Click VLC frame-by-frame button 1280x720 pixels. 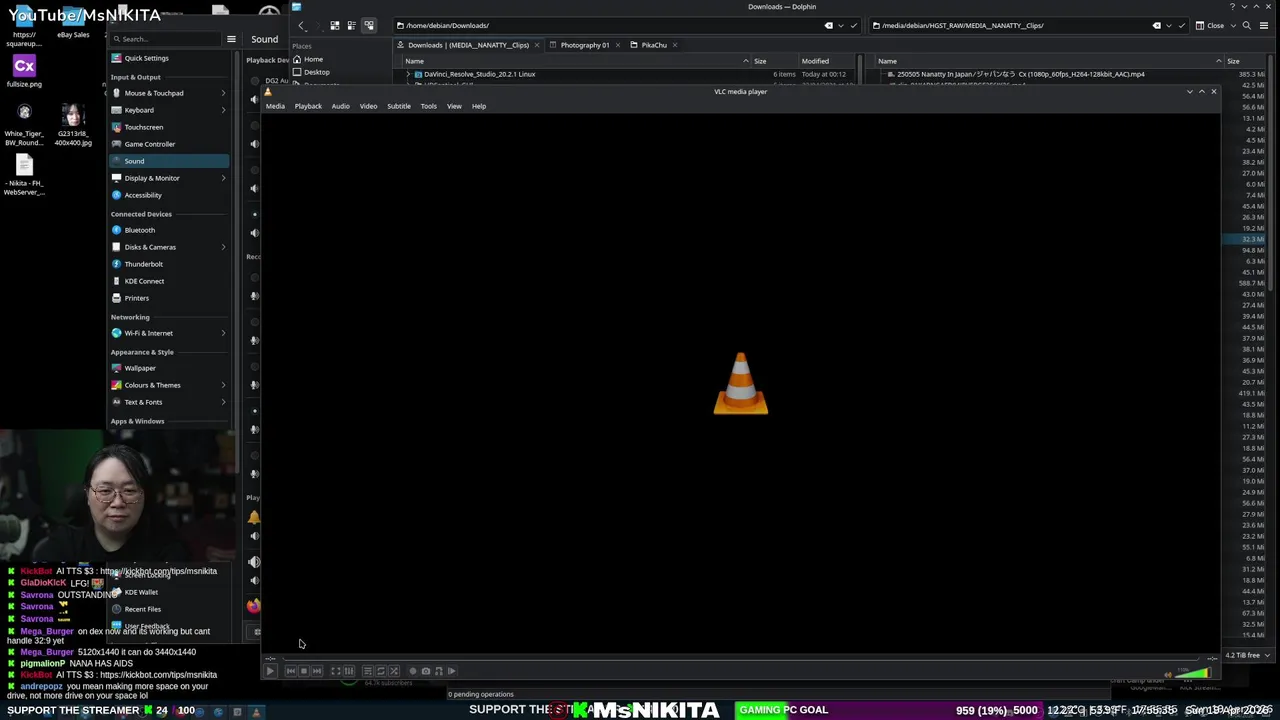tap(452, 671)
